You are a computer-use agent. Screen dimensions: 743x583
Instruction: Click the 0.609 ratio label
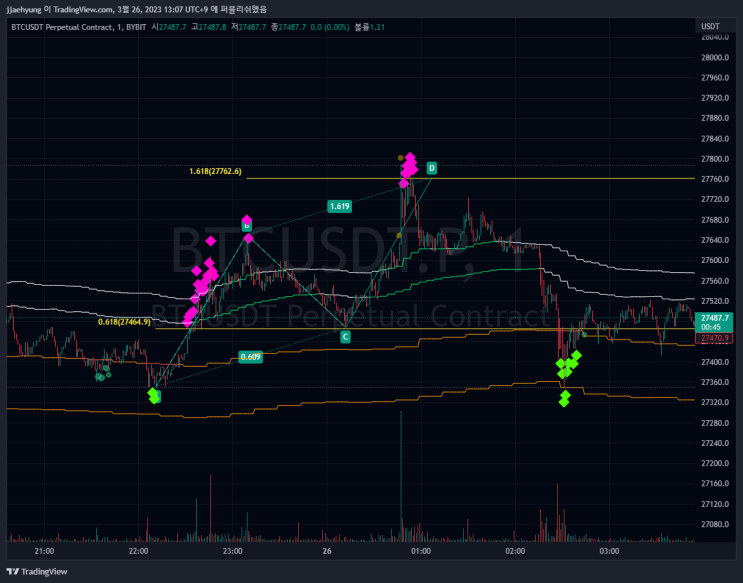tap(250, 357)
